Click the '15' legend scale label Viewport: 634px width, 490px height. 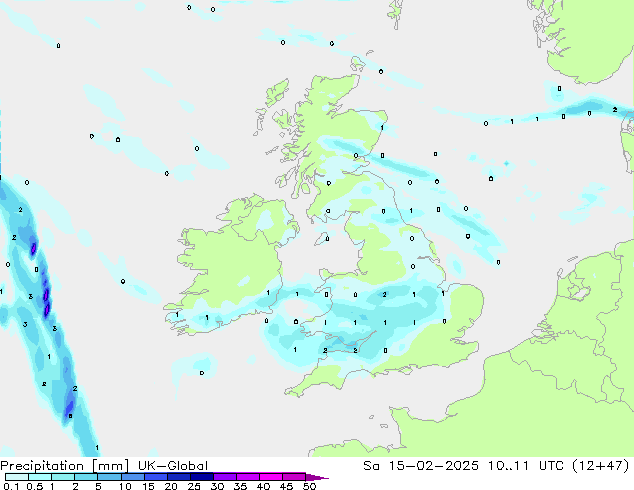tap(148, 486)
